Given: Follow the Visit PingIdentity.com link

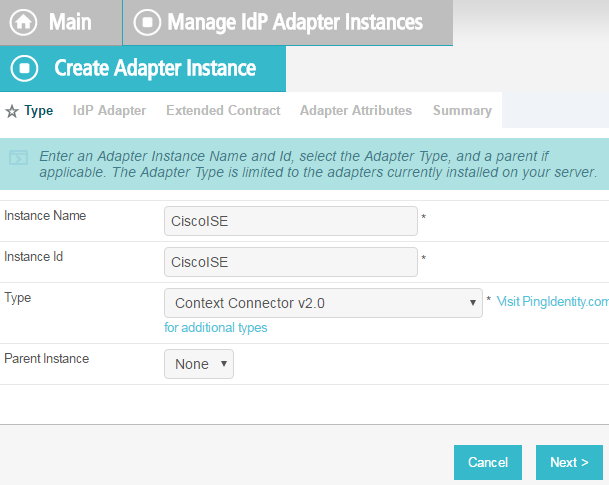Looking at the screenshot, I should tap(553, 301).
